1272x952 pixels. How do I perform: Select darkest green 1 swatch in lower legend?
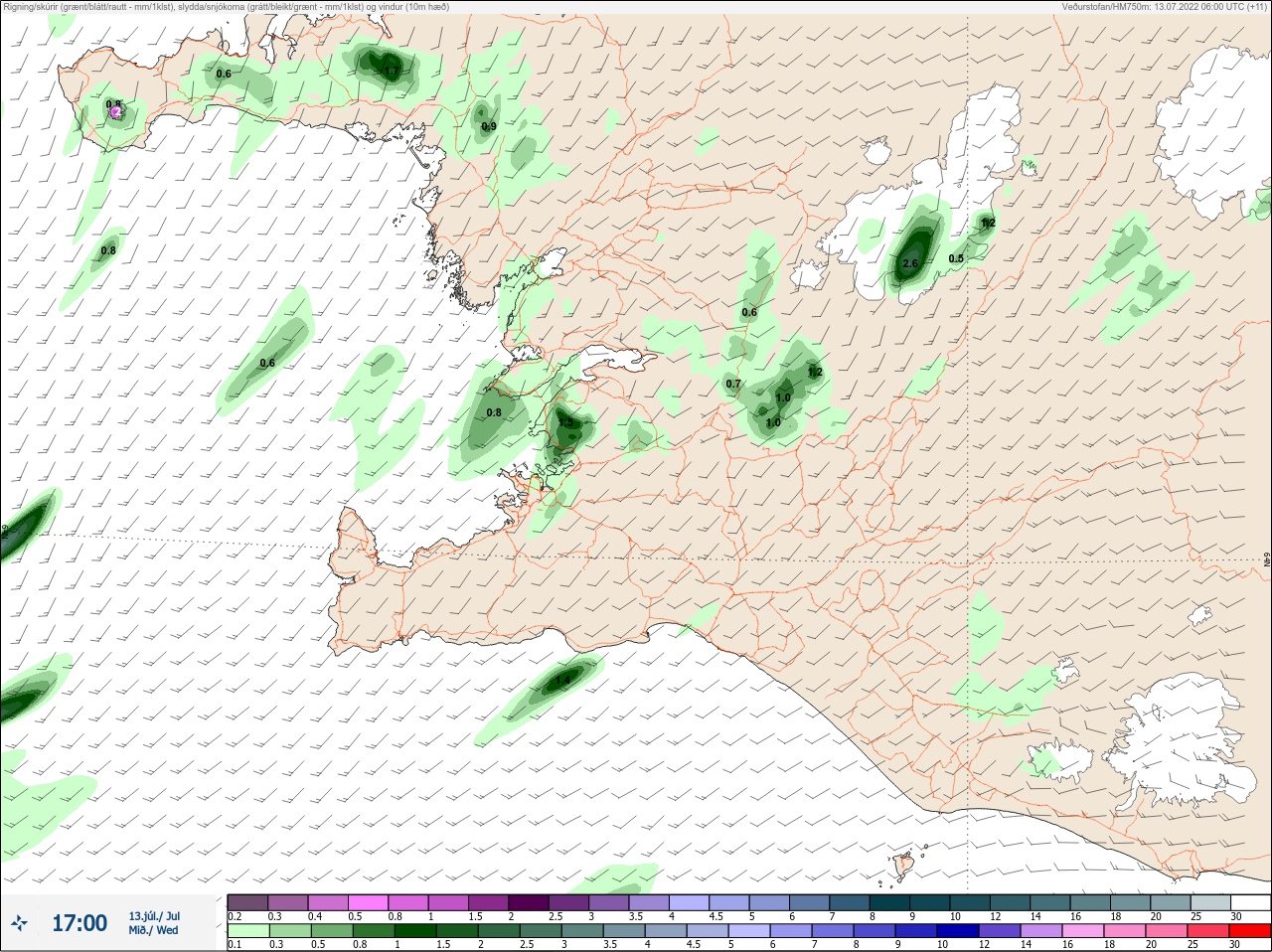pos(413,931)
